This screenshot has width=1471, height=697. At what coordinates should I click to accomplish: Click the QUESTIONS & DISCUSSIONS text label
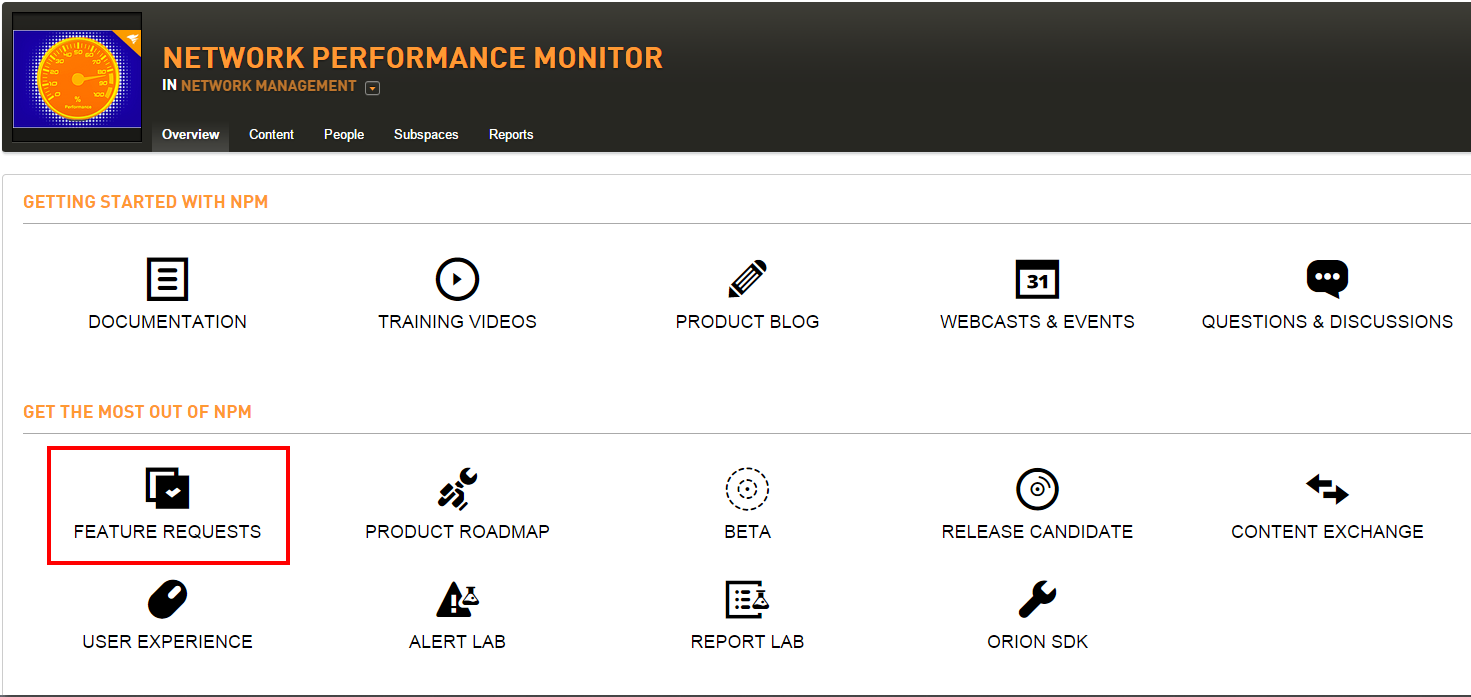pyautogui.click(x=1327, y=322)
